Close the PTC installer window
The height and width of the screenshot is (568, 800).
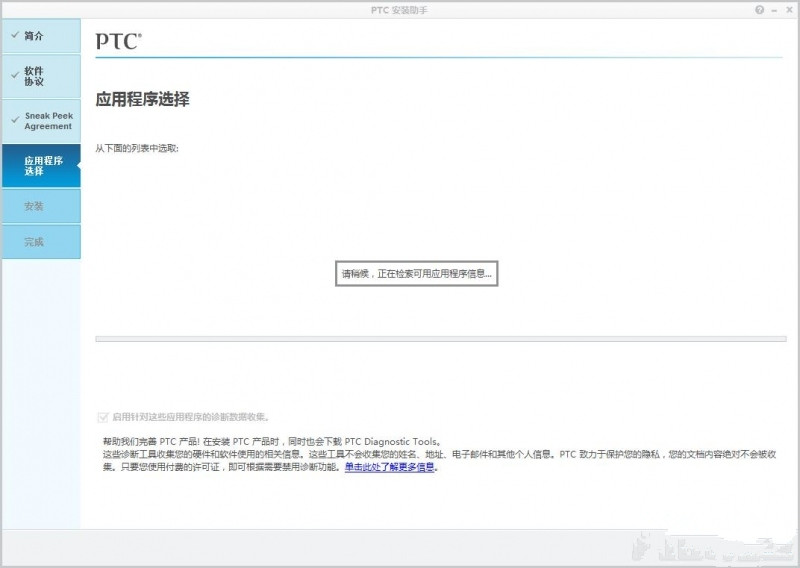point(789,10)
